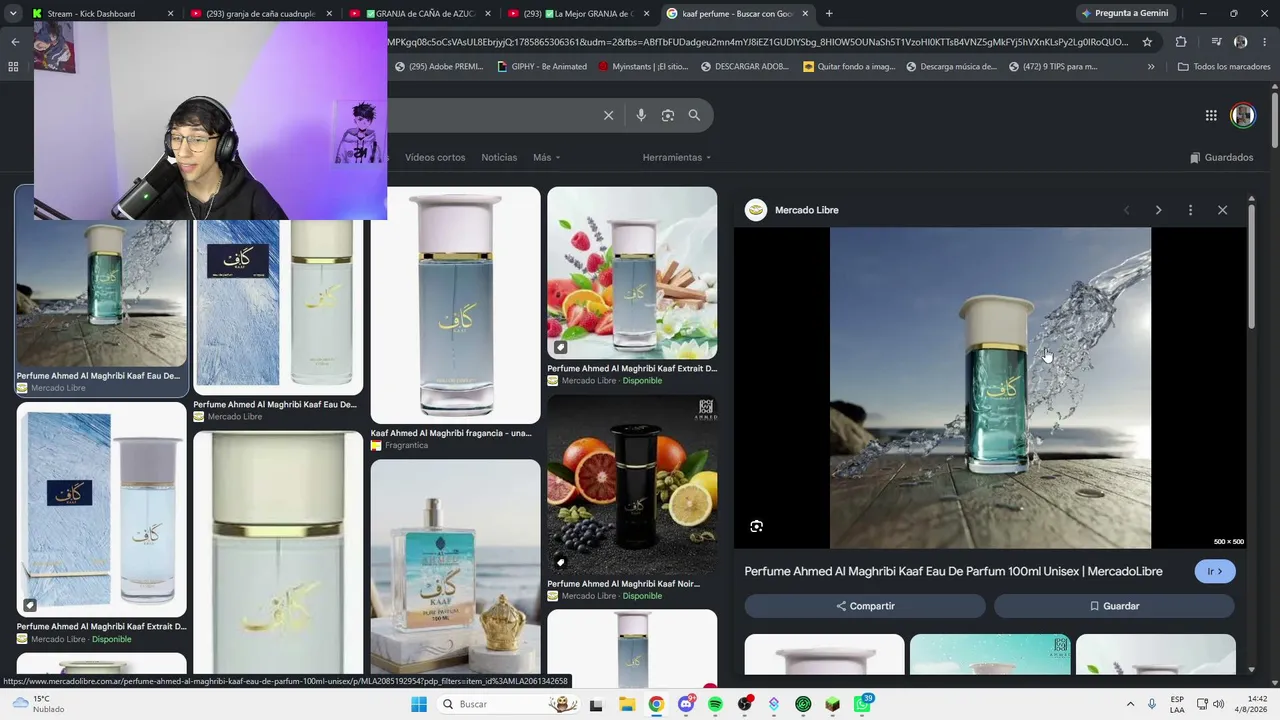This screenshot has width=1280, height=720.
Task: Open the Google account avatar menu
Action: [1243, 115]
